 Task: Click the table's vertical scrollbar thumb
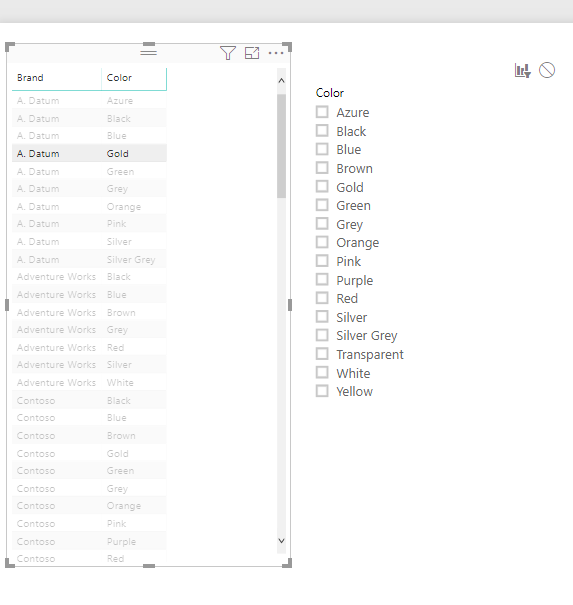tap(281, 146)
